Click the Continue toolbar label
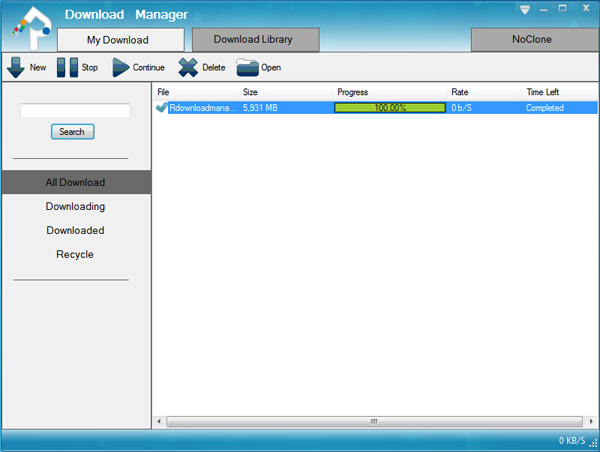This screenshot has width=600, height=452. tap(149, 67)
